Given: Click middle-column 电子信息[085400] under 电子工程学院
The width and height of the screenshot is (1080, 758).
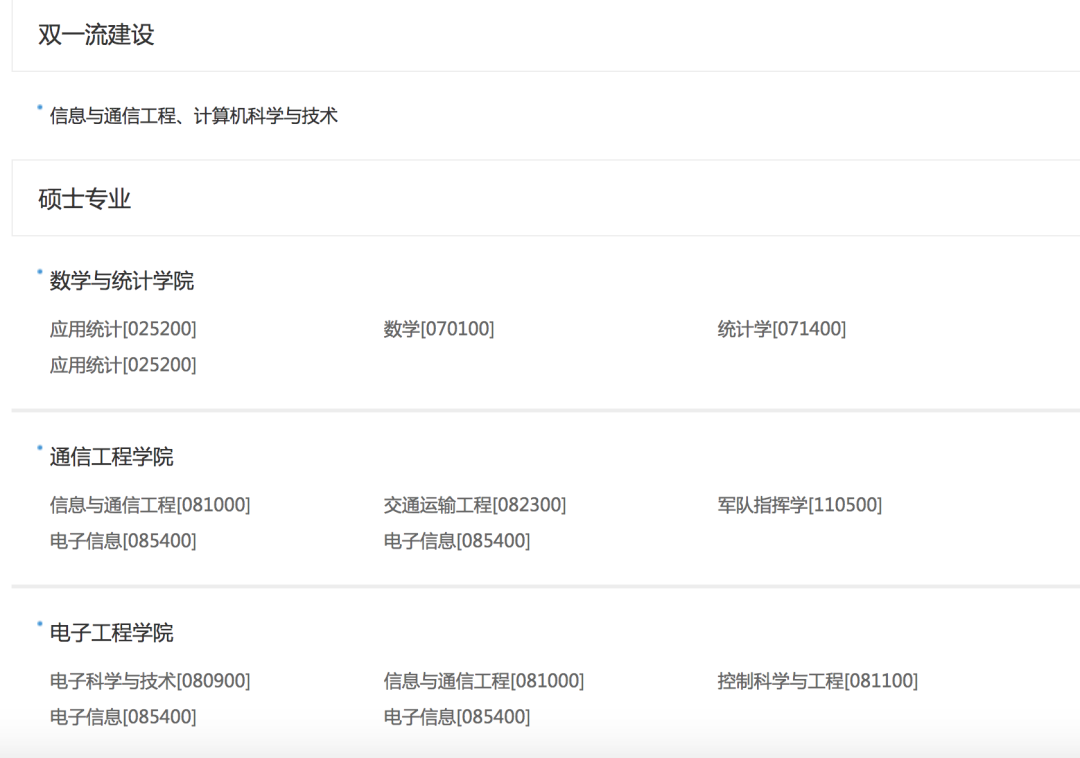Looking at the screenshot, I should tap(456, 717).
